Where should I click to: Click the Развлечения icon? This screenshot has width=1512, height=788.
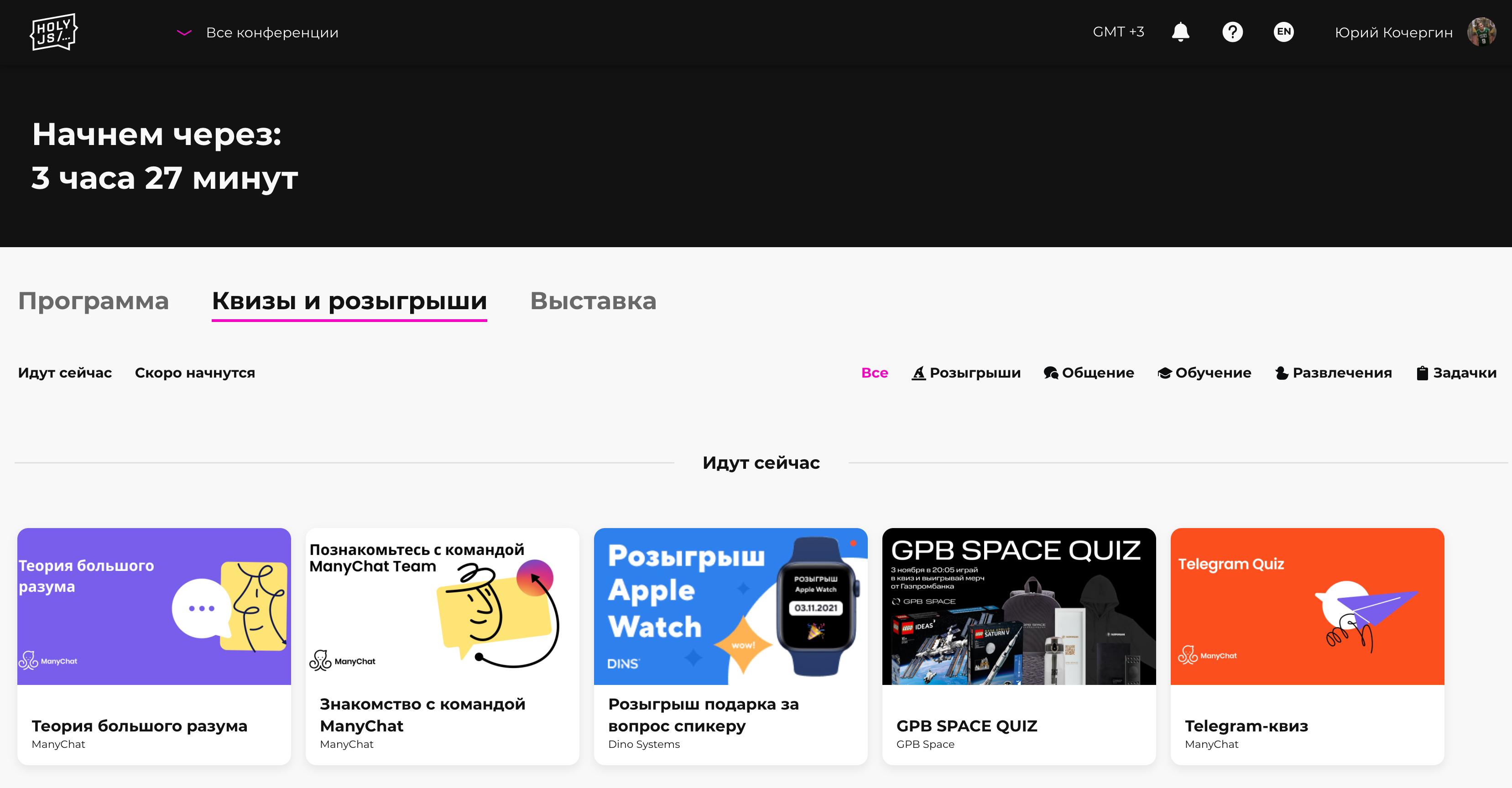(1282, 373)
